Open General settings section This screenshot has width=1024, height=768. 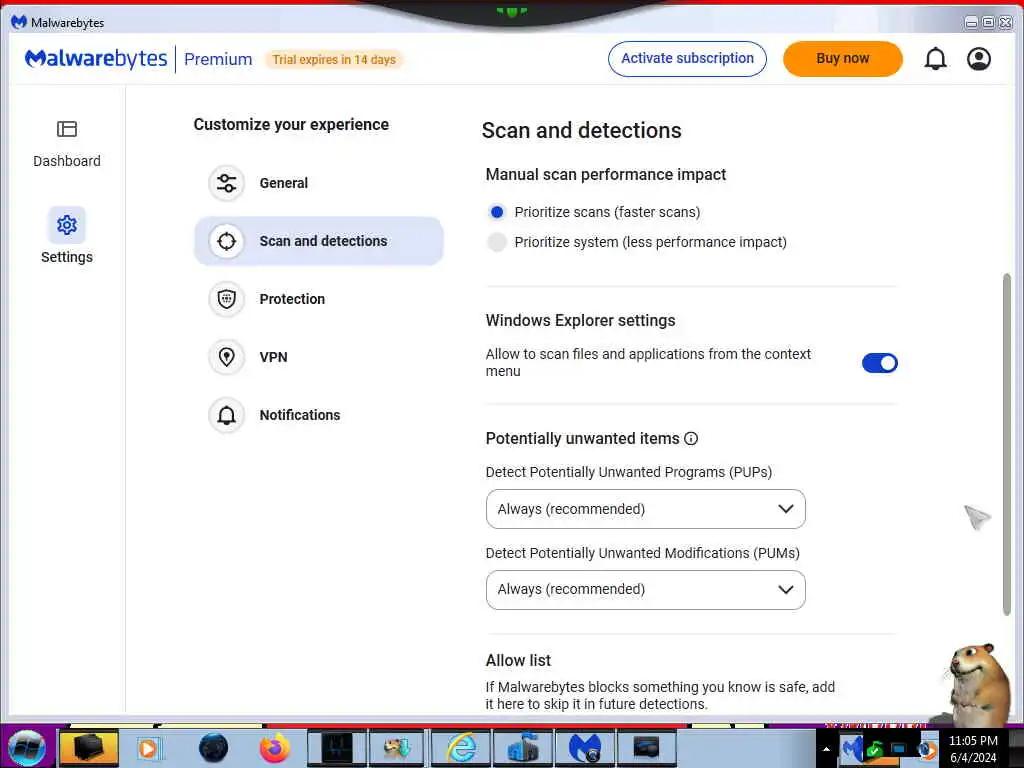319,183
